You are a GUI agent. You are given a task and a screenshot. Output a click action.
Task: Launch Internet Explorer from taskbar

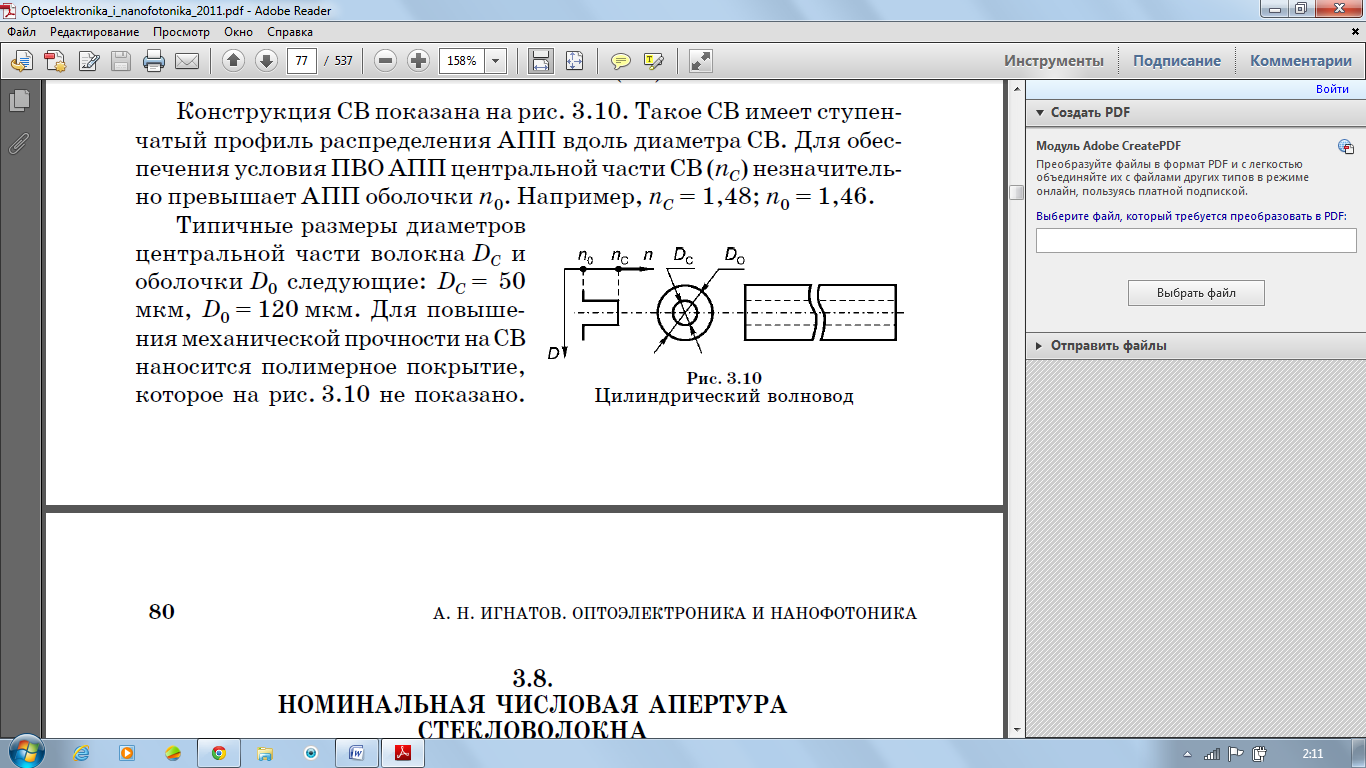tap(81, 753)
